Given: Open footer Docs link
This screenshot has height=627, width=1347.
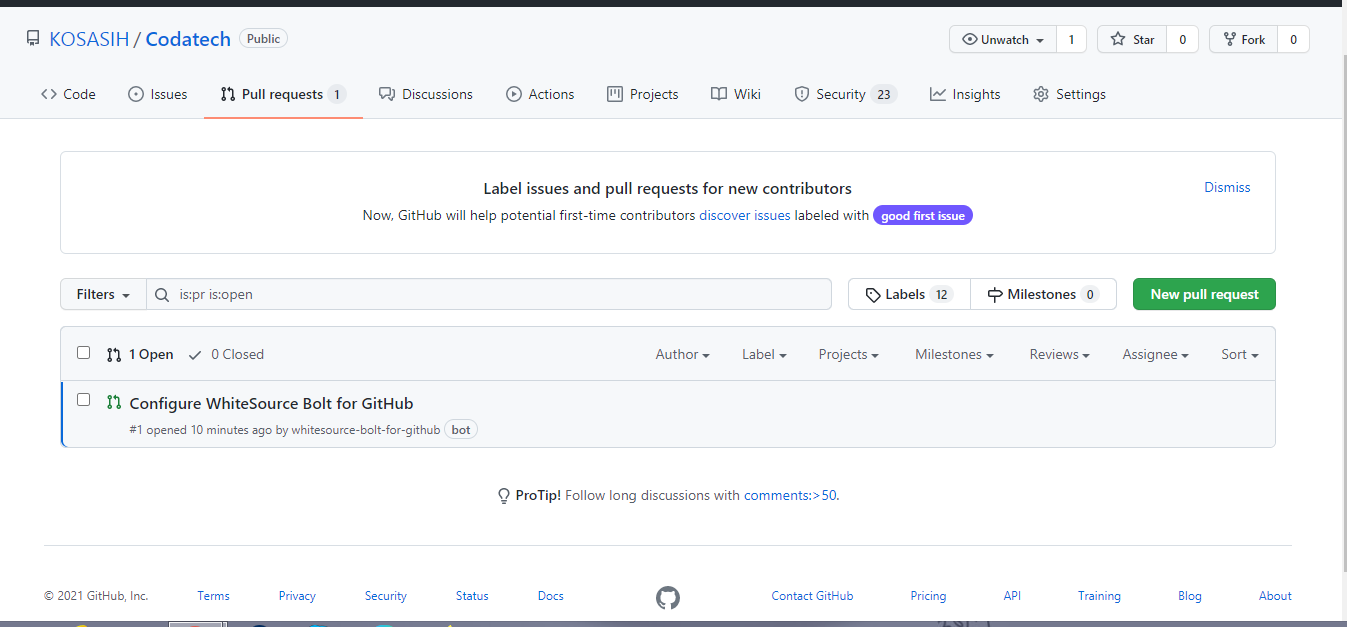Looking at the screenshot, I should (x=551, y=596).
